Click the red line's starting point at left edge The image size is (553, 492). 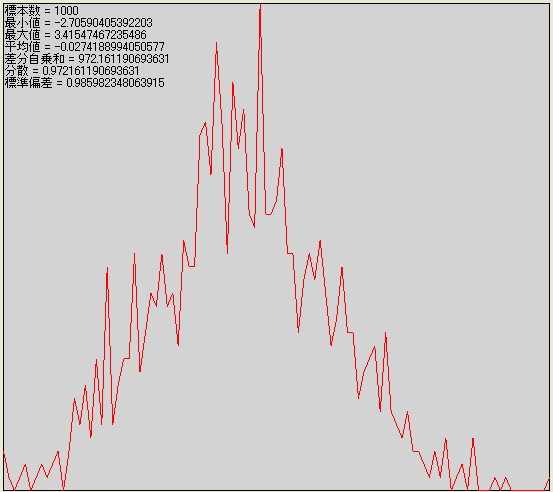(4, 452)
